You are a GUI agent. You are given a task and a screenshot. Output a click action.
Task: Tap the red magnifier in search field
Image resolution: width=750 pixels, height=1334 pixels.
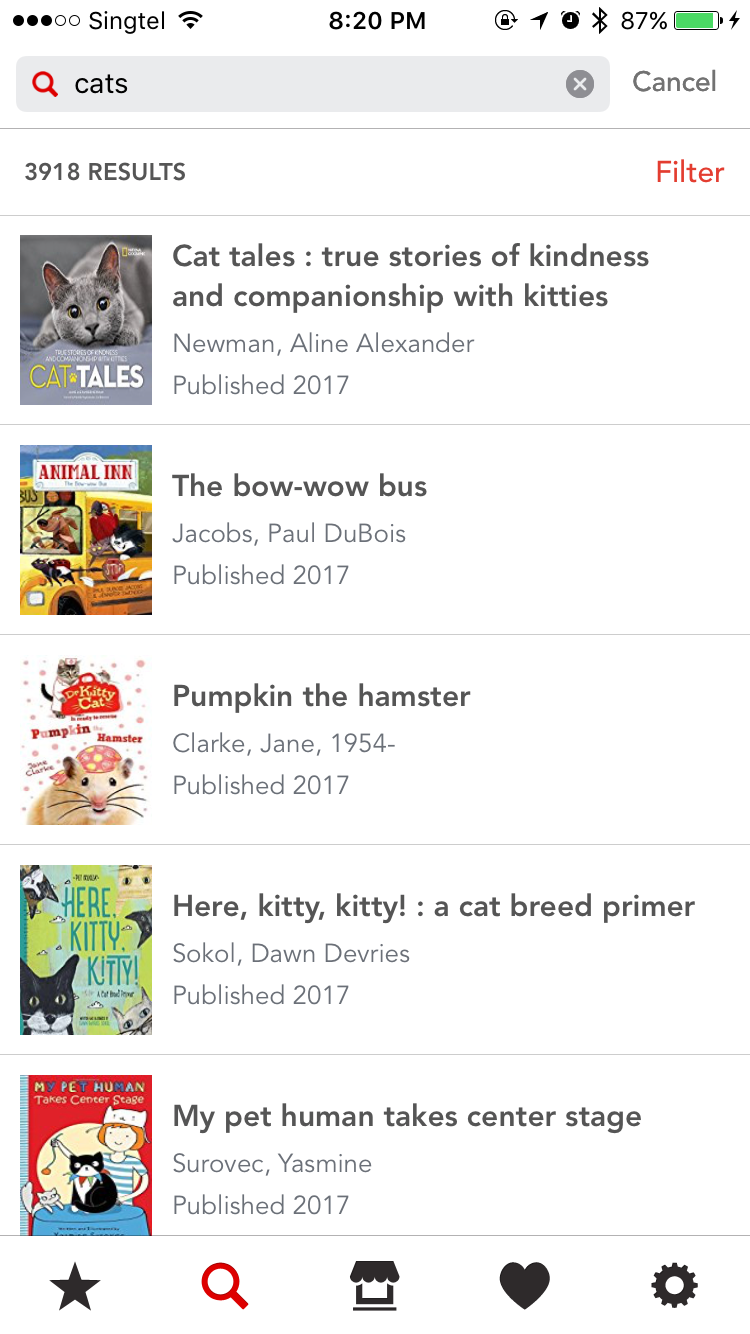point(45,84)
